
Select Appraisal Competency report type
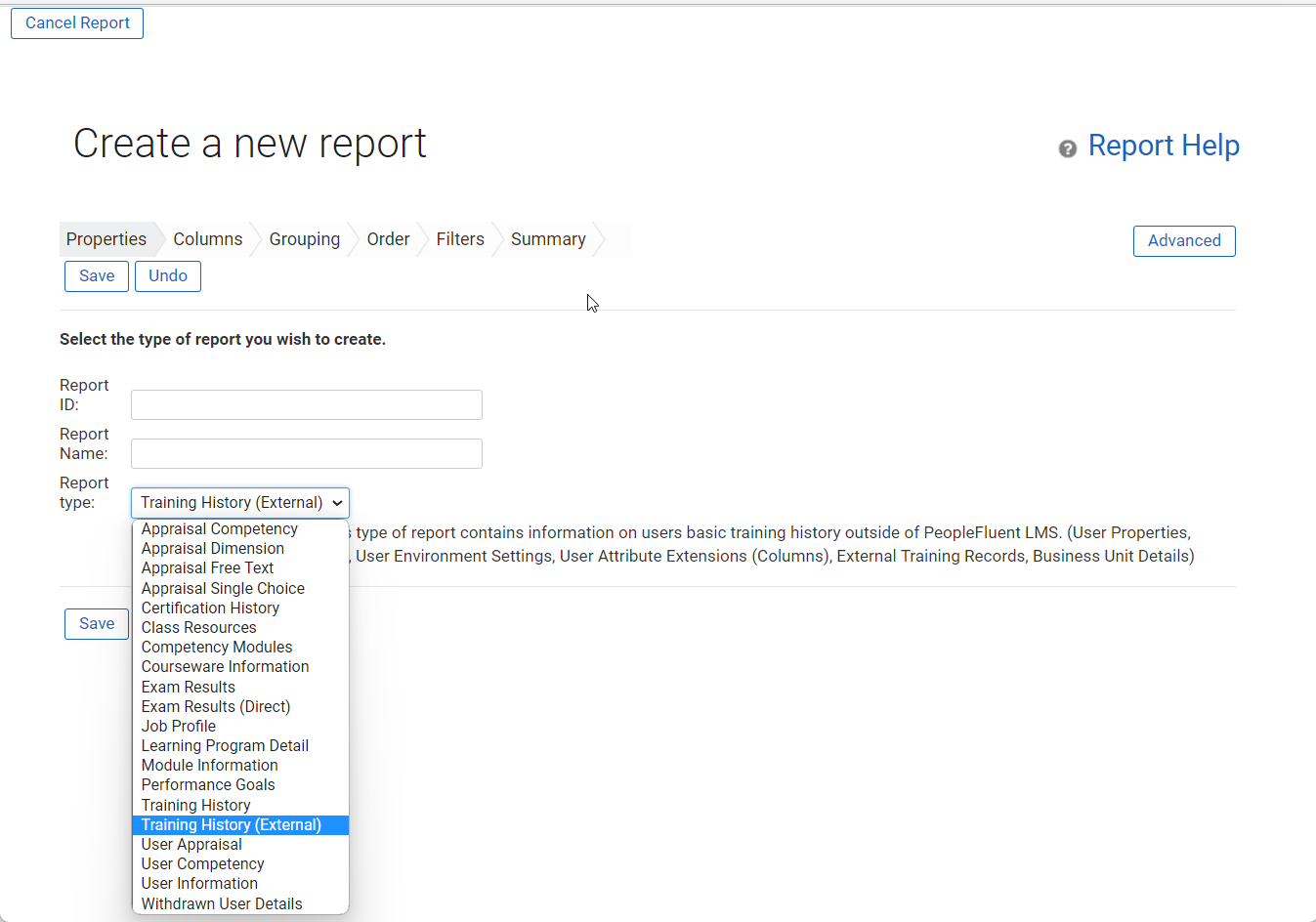(240, 529)
